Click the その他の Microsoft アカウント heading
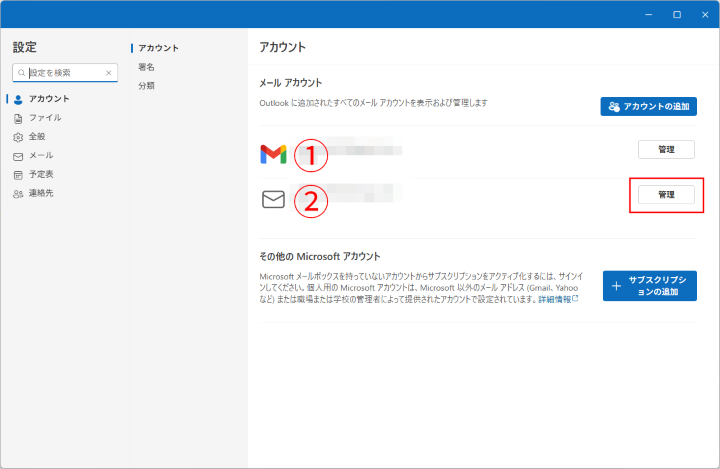 [320, 256]
